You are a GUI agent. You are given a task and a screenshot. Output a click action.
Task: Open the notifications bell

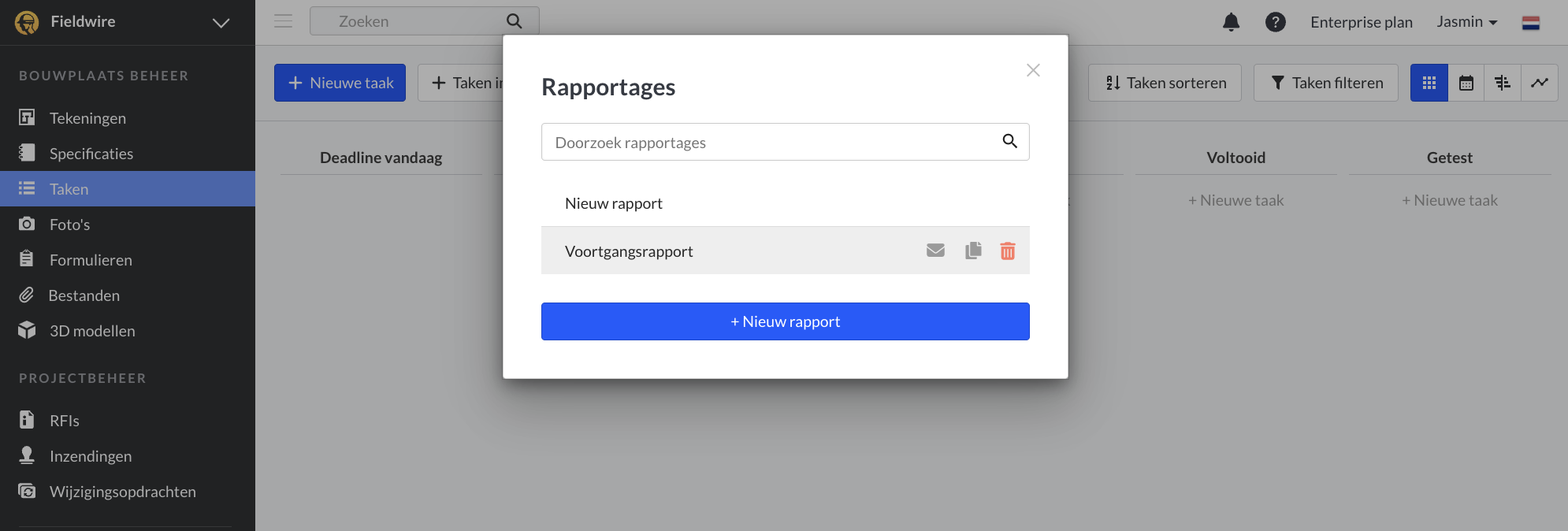(1231, 22)
